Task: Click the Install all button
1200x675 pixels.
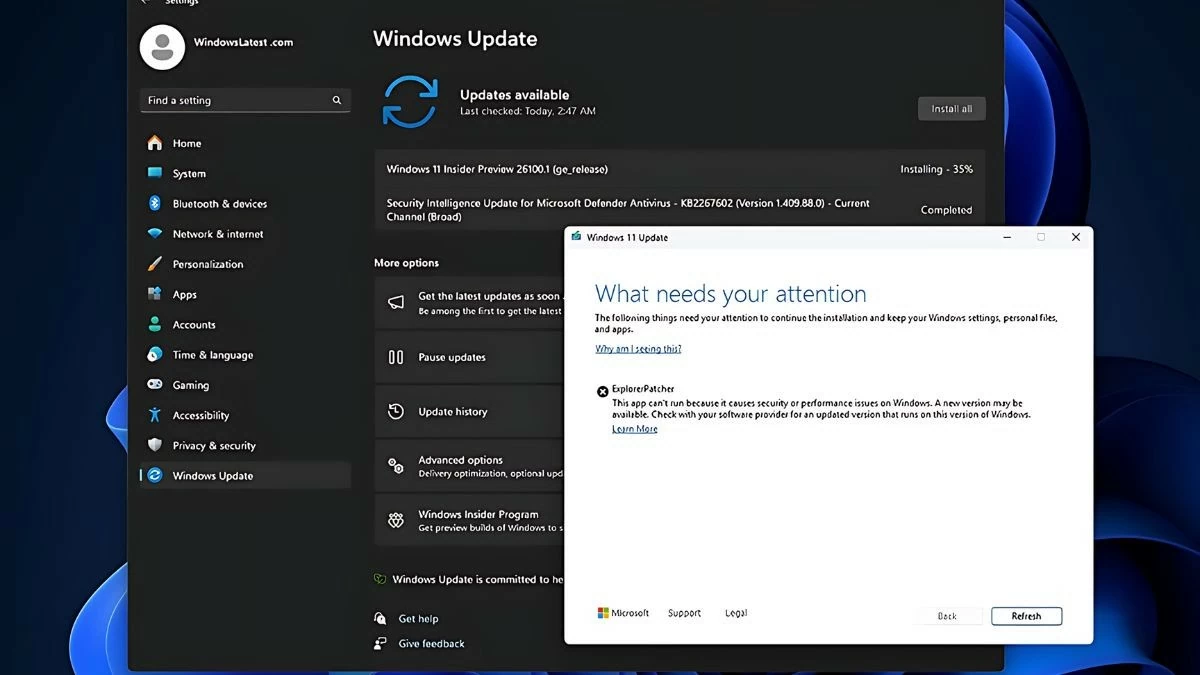Action: (951, 108)
